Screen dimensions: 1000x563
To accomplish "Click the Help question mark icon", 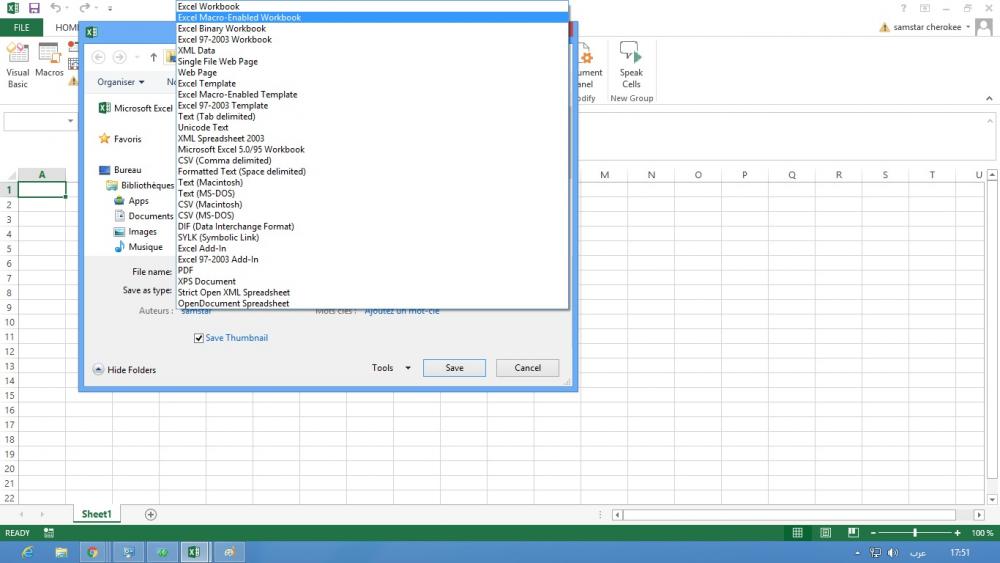I will 903,8.
